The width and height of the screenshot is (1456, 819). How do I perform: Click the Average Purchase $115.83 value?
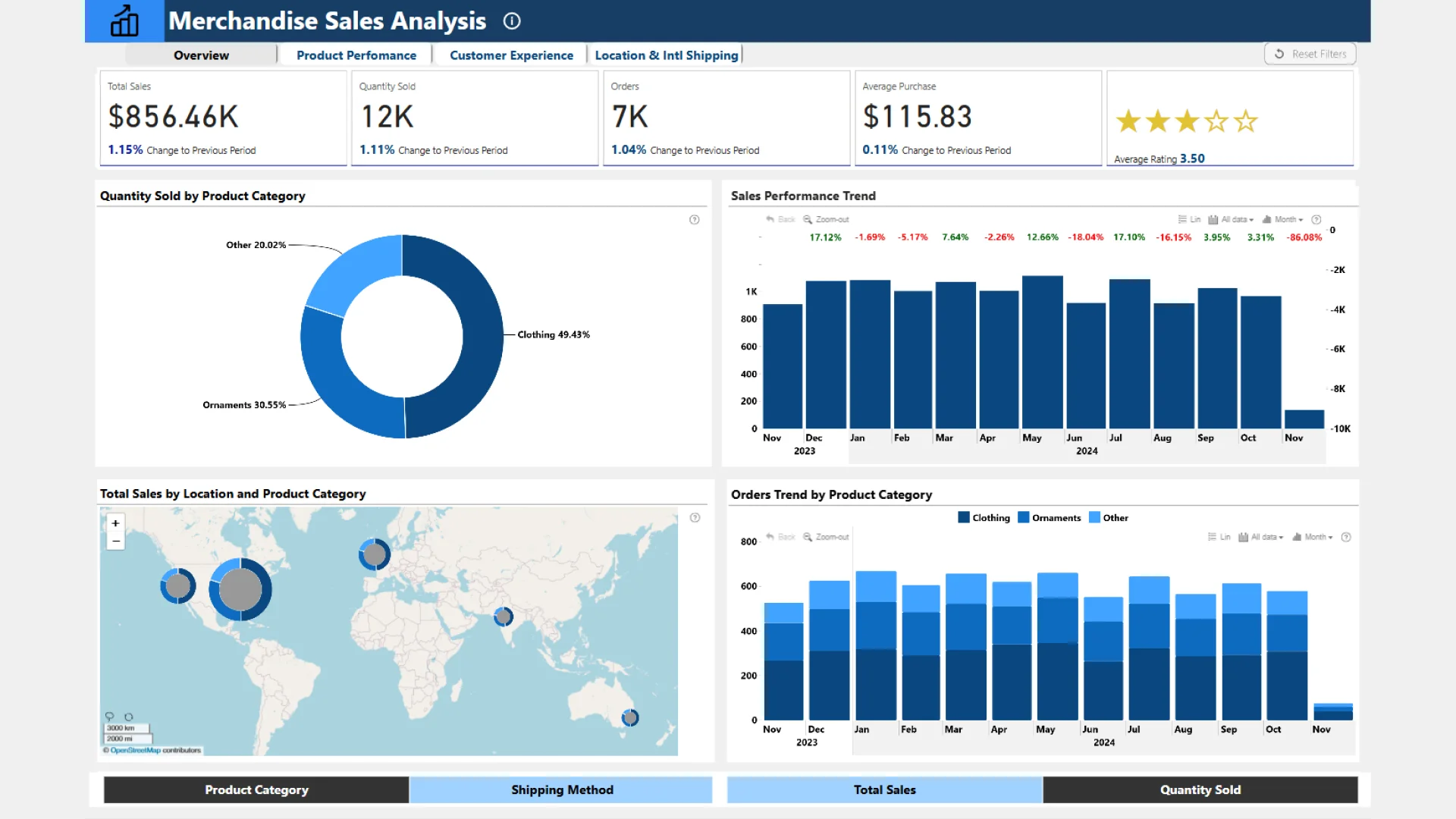click(x=917, y=117)
